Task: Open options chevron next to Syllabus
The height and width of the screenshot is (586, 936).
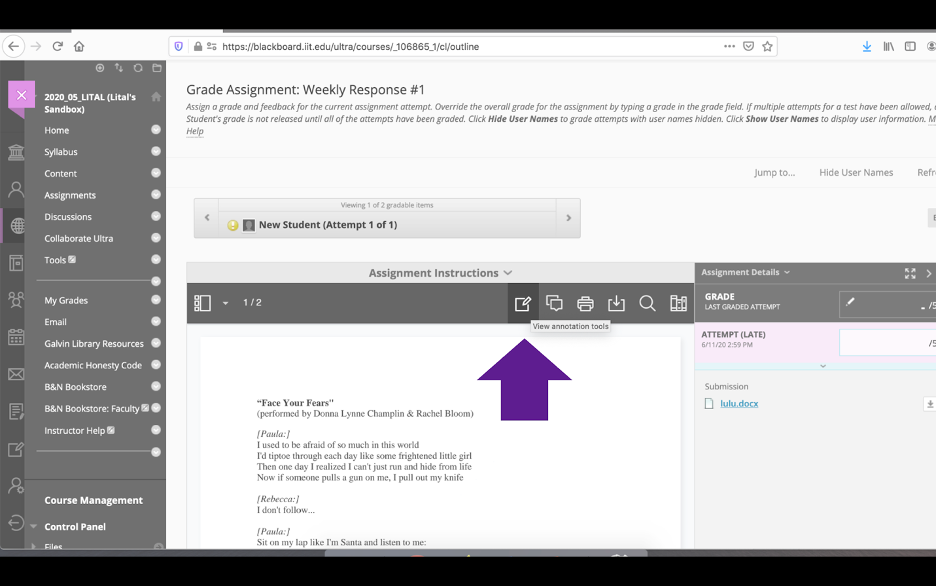Action: point(156,151)
